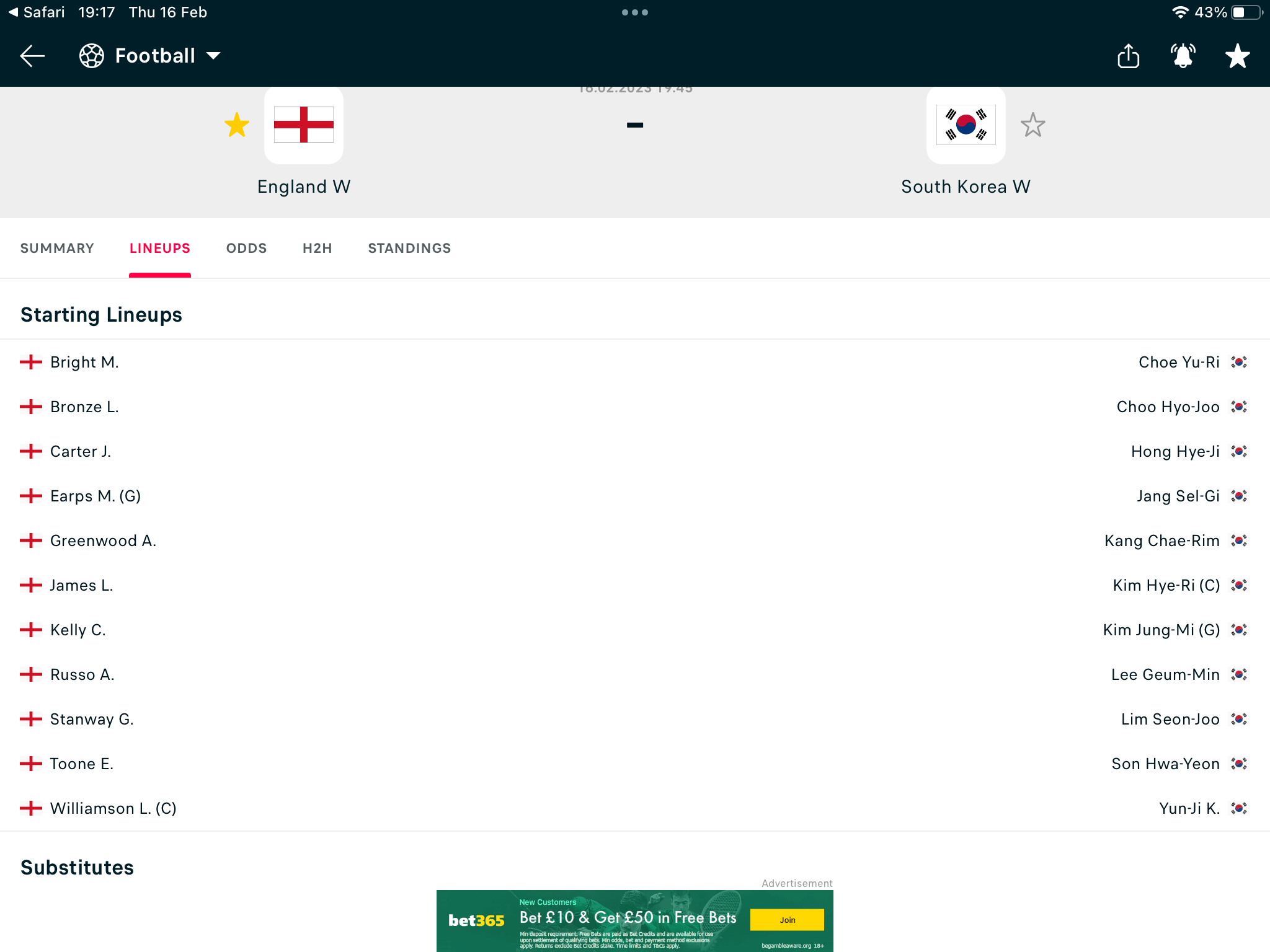This screenshot has height=952, width=1270.
Task: Tap the back arrow icon
Action: [x=32, y=56]
